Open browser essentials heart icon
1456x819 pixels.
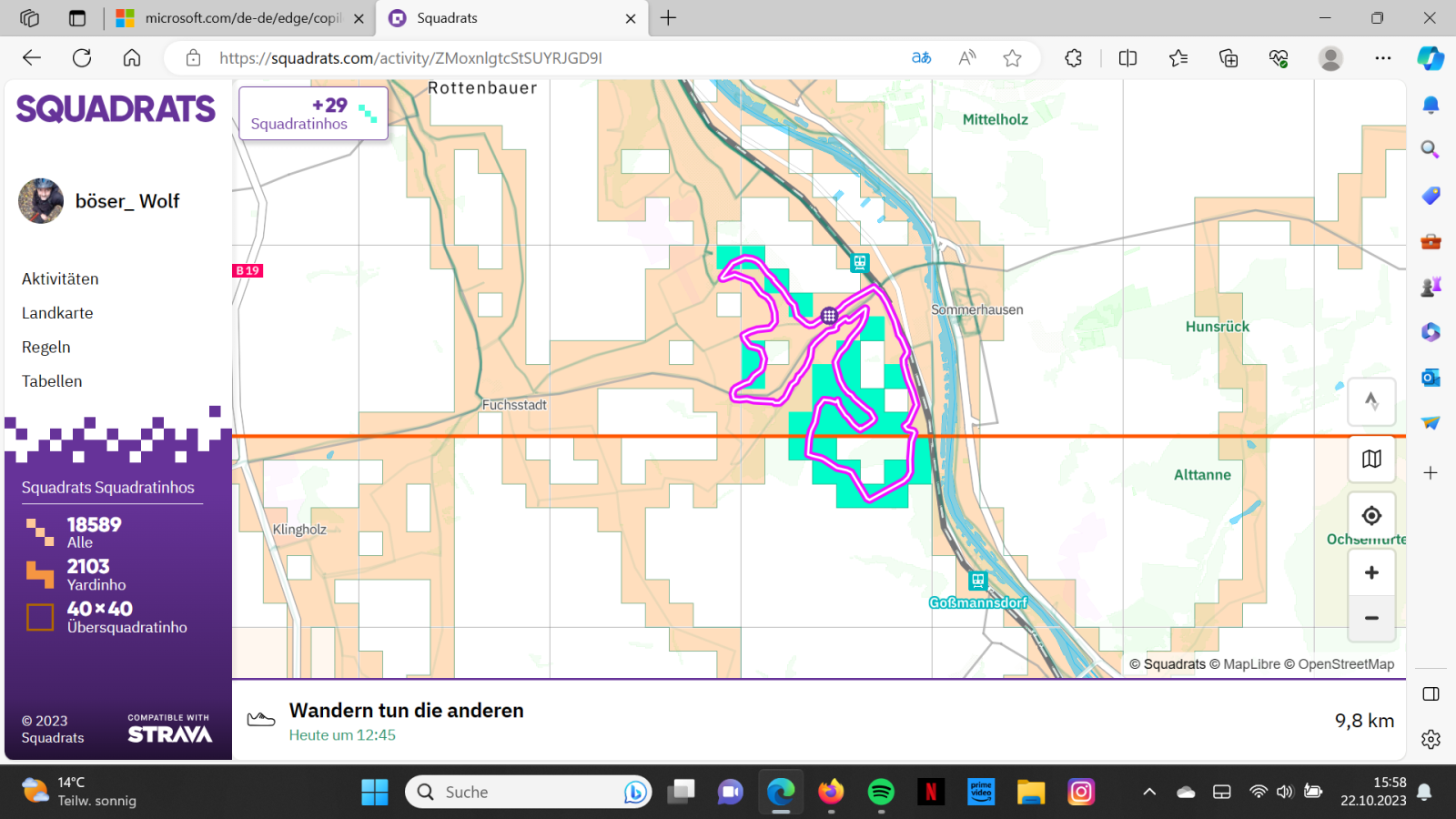[x=1279, y=58]
